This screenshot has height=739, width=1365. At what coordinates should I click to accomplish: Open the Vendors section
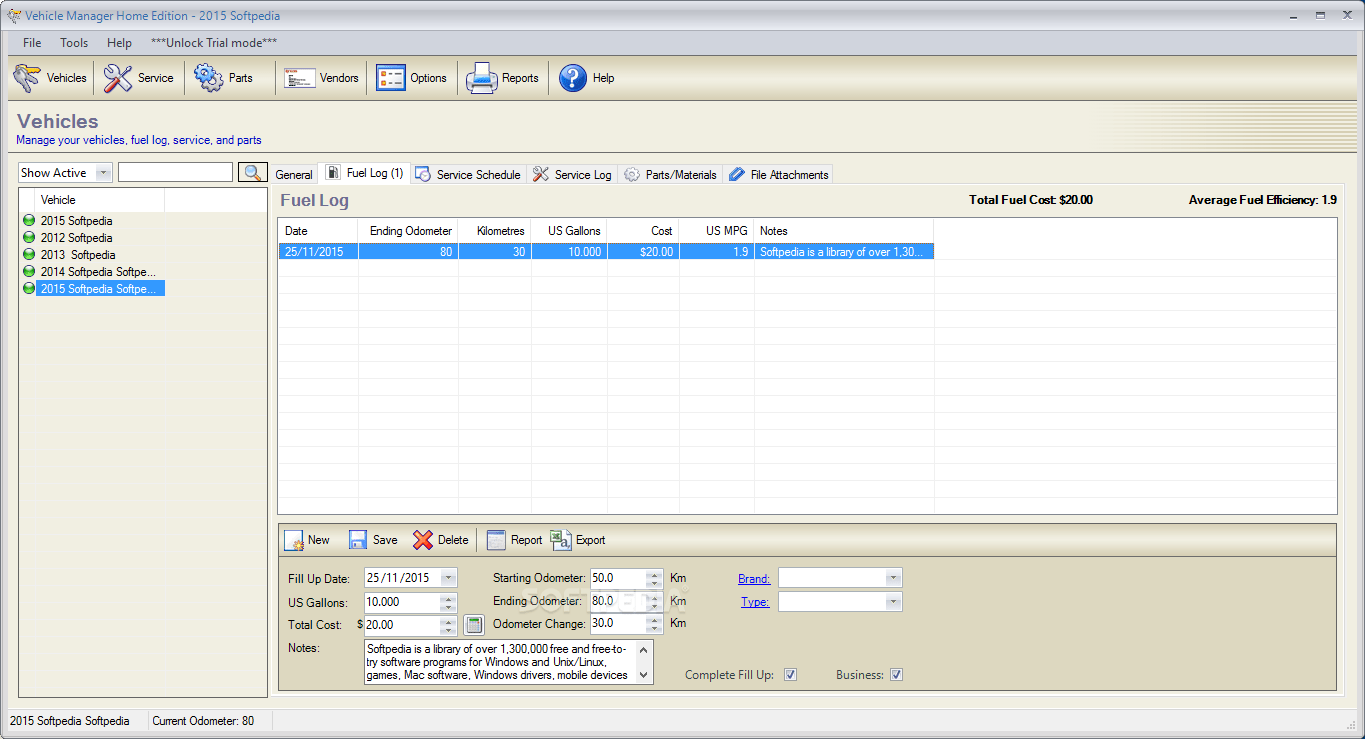click(x=320, y=77)
